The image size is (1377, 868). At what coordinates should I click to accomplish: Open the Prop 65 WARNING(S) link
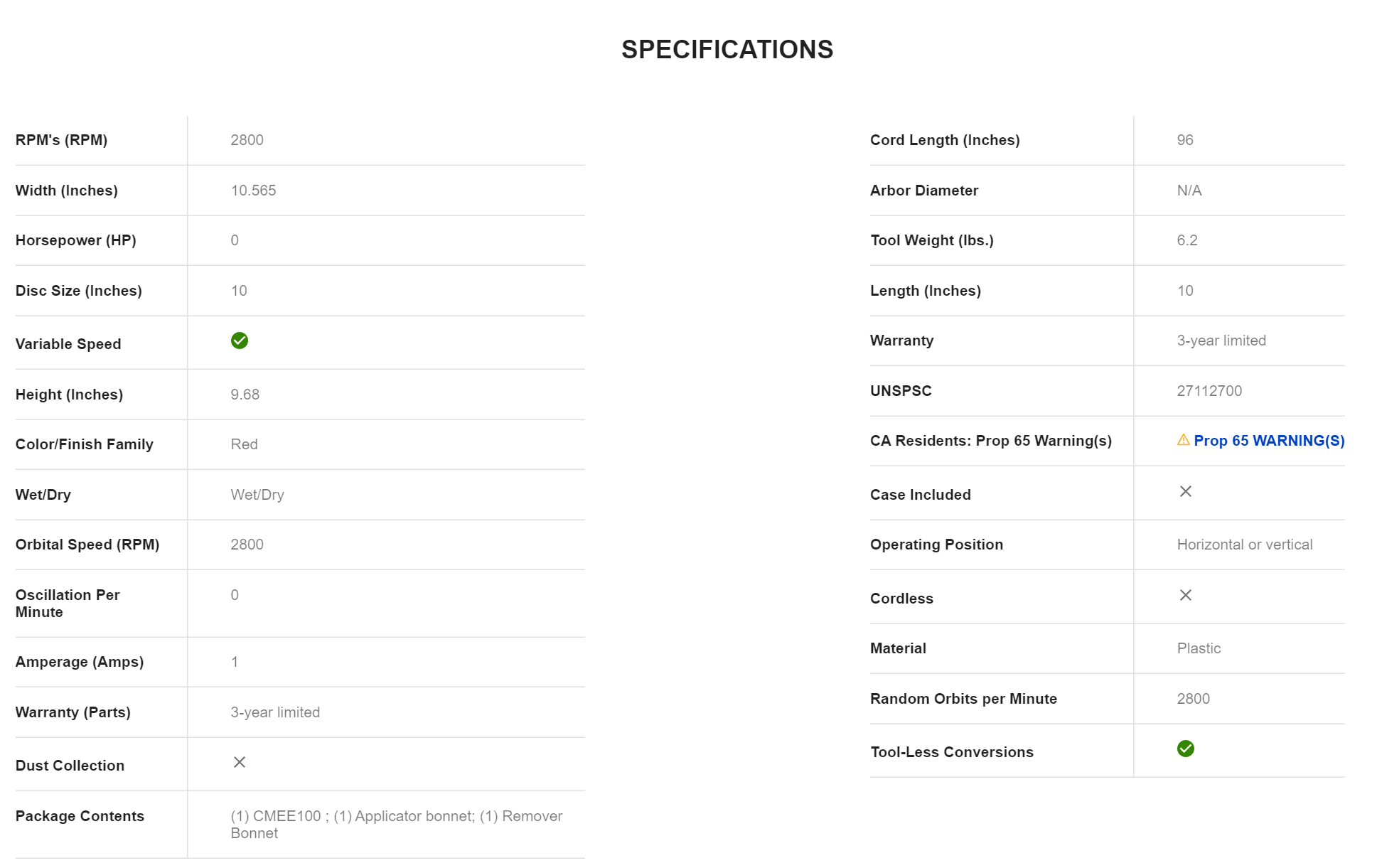[x=1269, y=441]
